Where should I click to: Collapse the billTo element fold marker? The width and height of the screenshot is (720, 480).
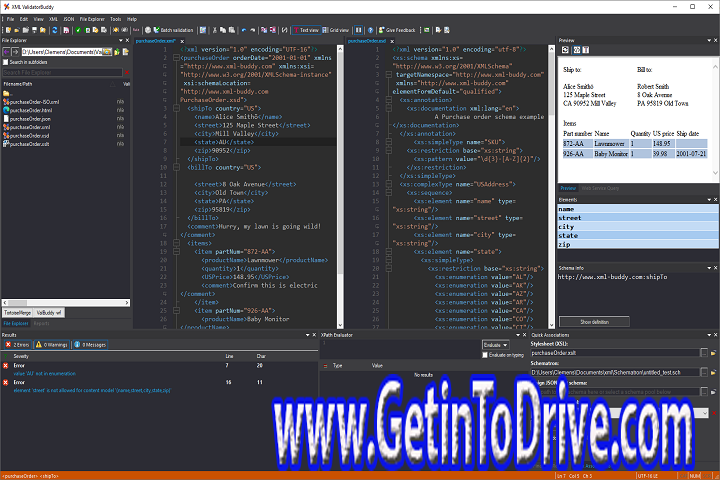176,167
